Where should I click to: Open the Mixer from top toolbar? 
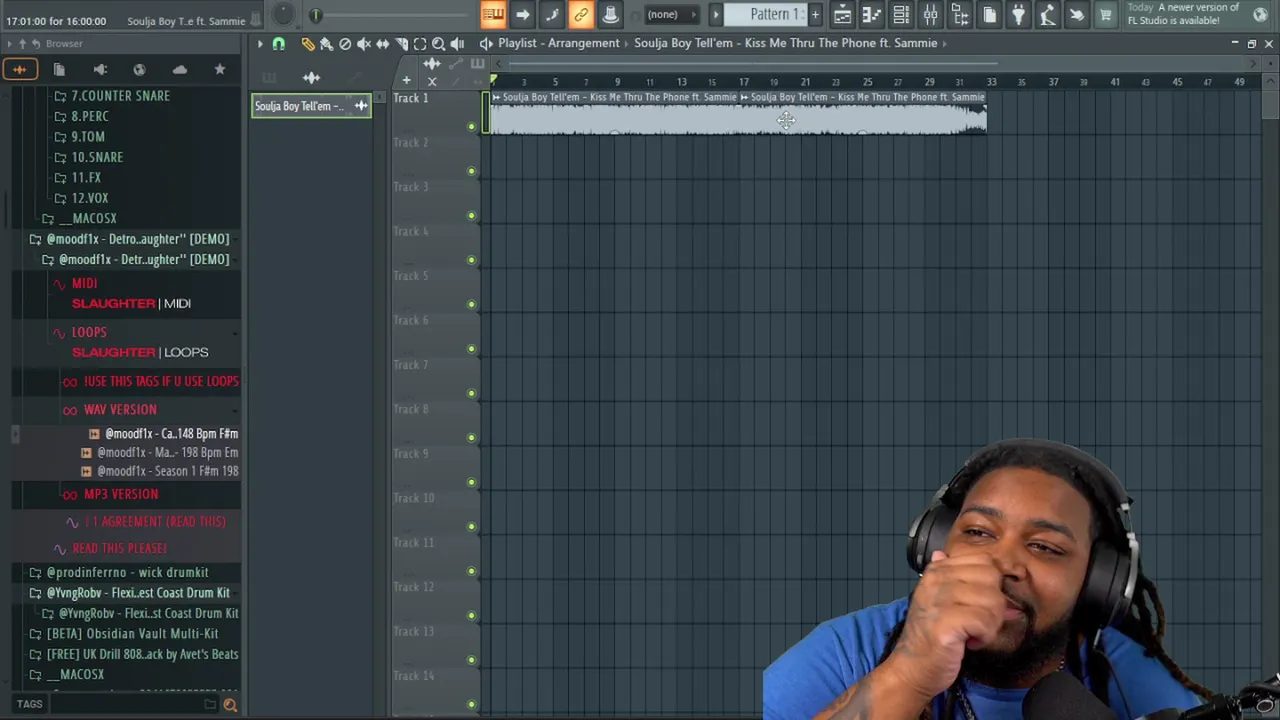click(930, 14)
